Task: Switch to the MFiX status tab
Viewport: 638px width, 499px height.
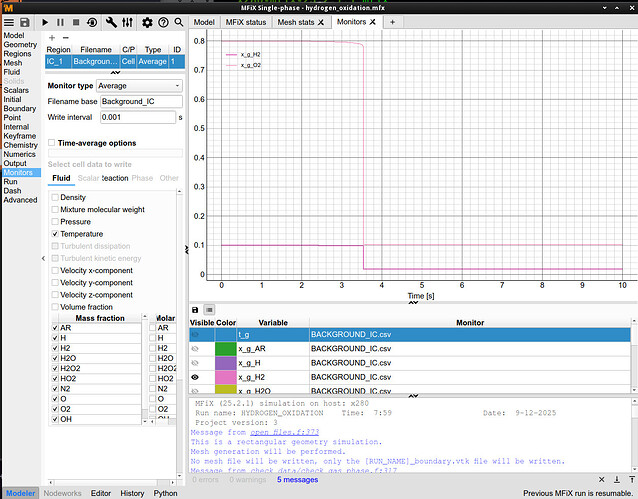Action: pyautogui.click(x=246, y=22)
